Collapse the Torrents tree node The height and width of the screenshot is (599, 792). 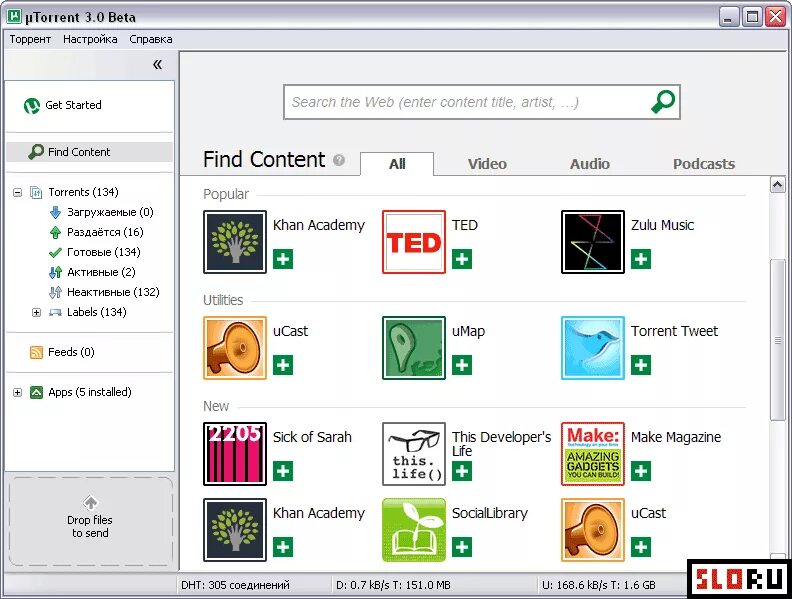pyautogui.click(x=18, y=192)
